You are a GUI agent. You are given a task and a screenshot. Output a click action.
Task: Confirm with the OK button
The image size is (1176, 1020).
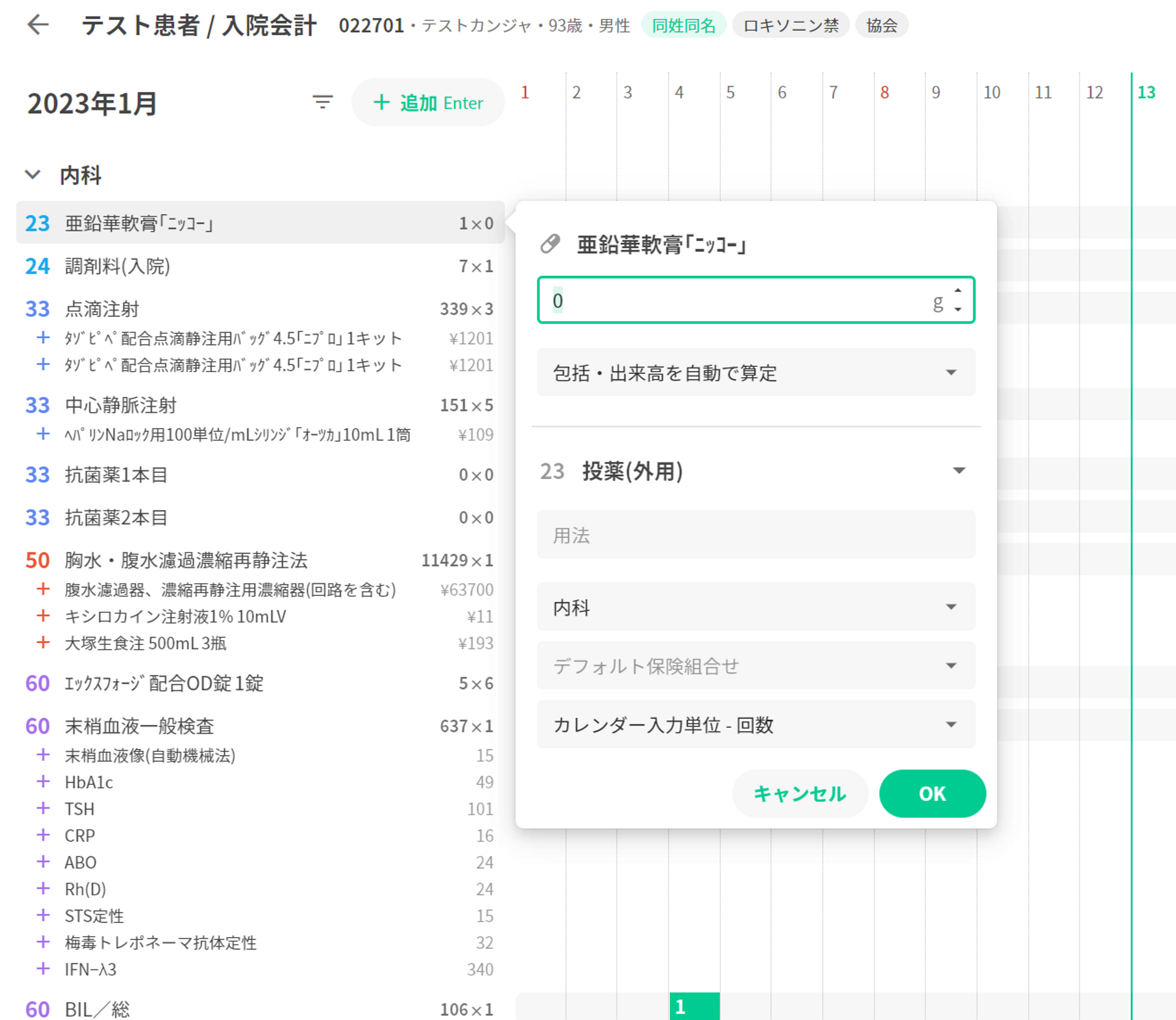(932, 793)
